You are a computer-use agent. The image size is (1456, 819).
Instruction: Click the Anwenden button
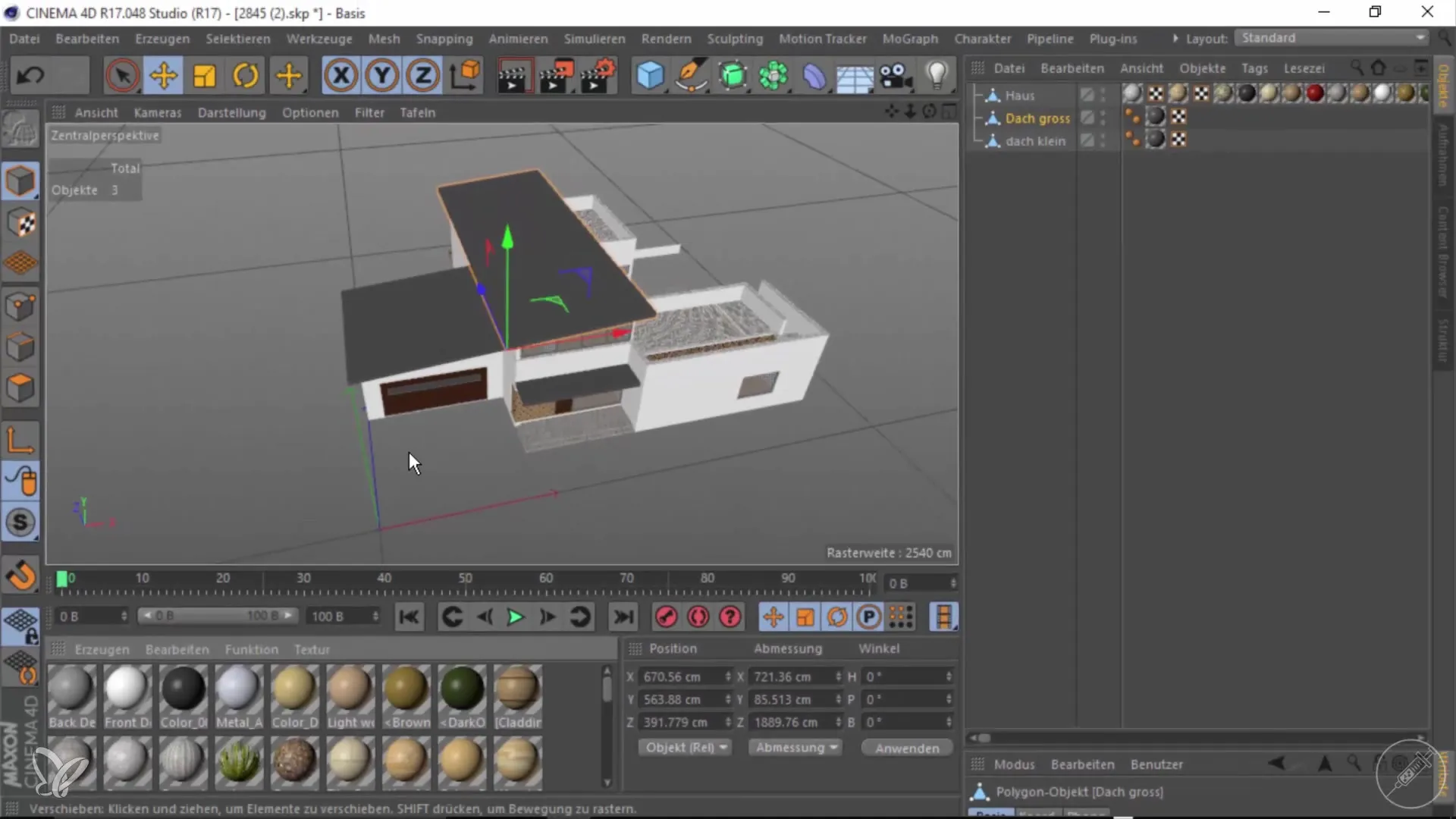point(907,748)
